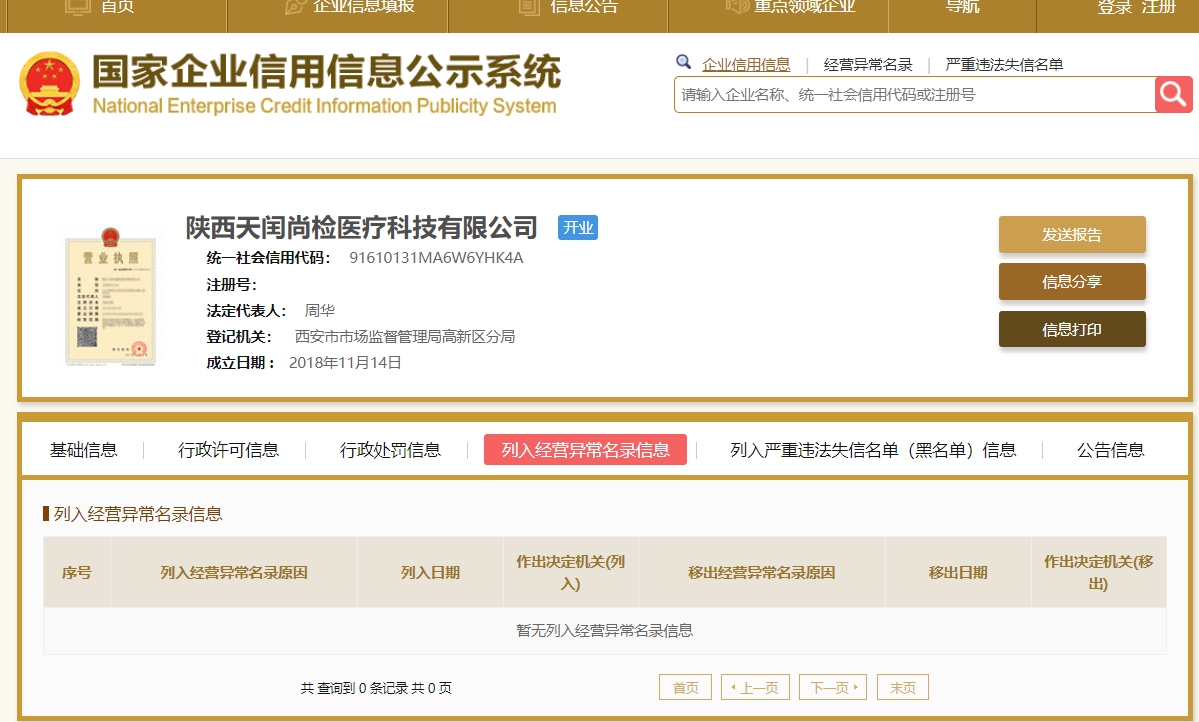
Task: Click the 开业 status badge
Action: [x=578, y=227]
